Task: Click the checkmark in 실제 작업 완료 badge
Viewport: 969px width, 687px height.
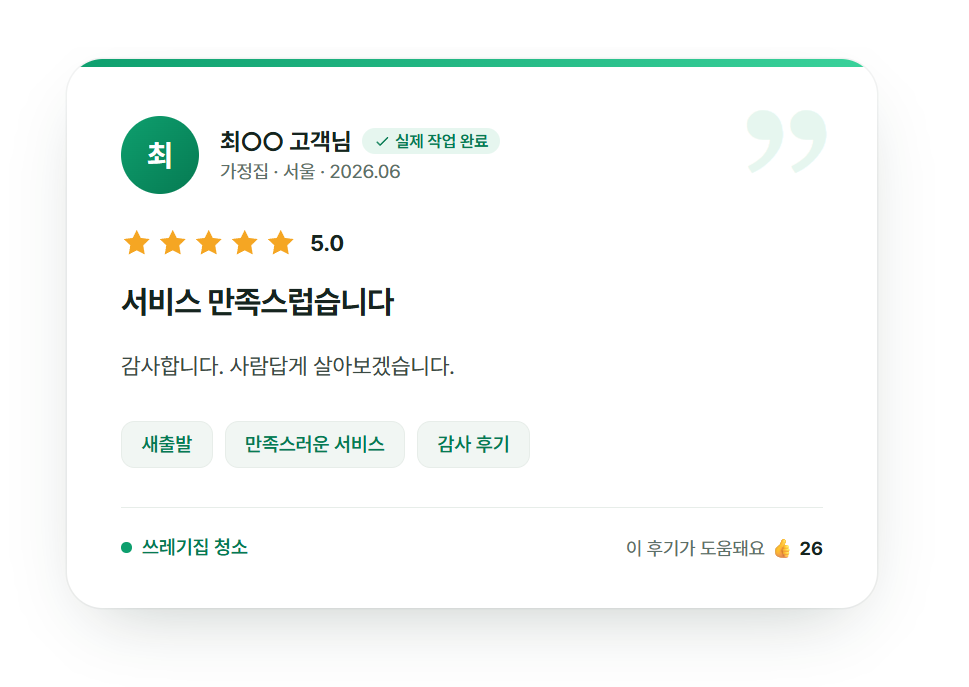Action: pyautogui.click(x=382, y=141)
